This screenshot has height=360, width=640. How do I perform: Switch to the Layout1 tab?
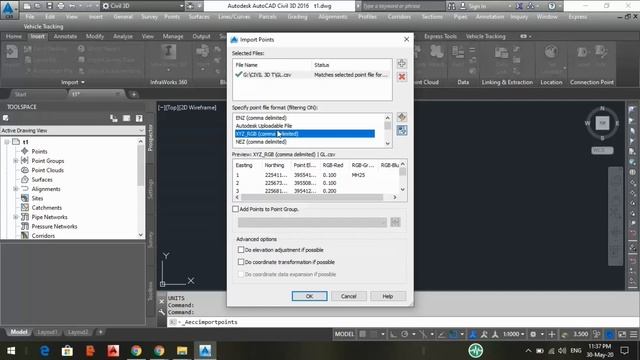(47, 332)
